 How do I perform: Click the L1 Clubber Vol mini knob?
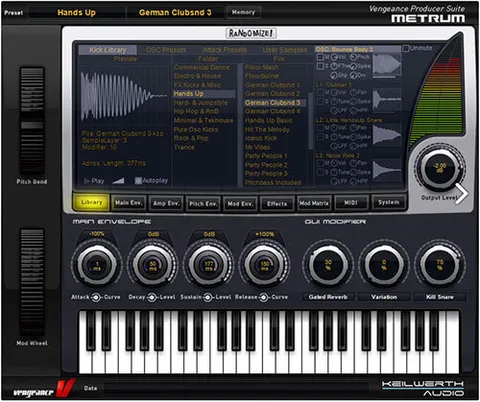coord(334,92)
